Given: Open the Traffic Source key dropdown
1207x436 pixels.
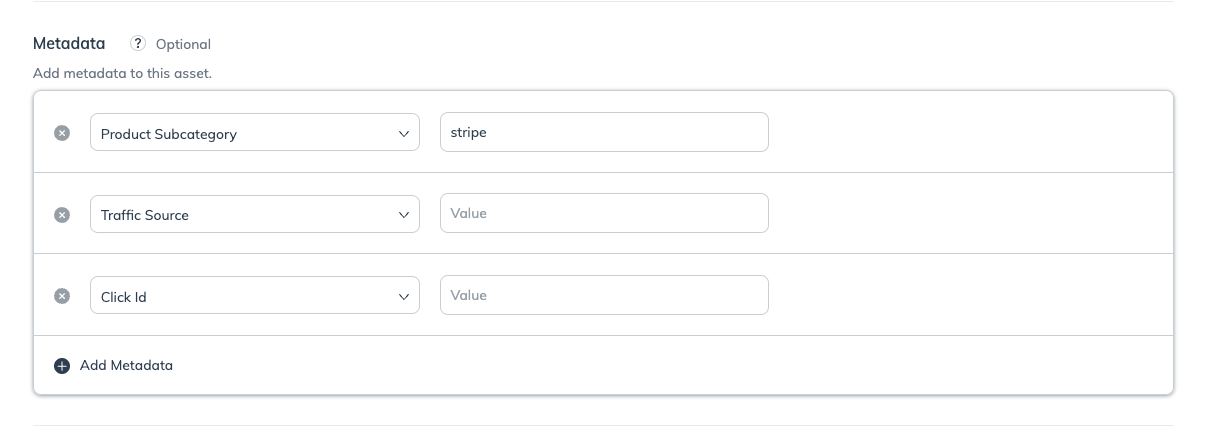Looking at the screenshot, I should pyautogui.click(x=255, y=214).
